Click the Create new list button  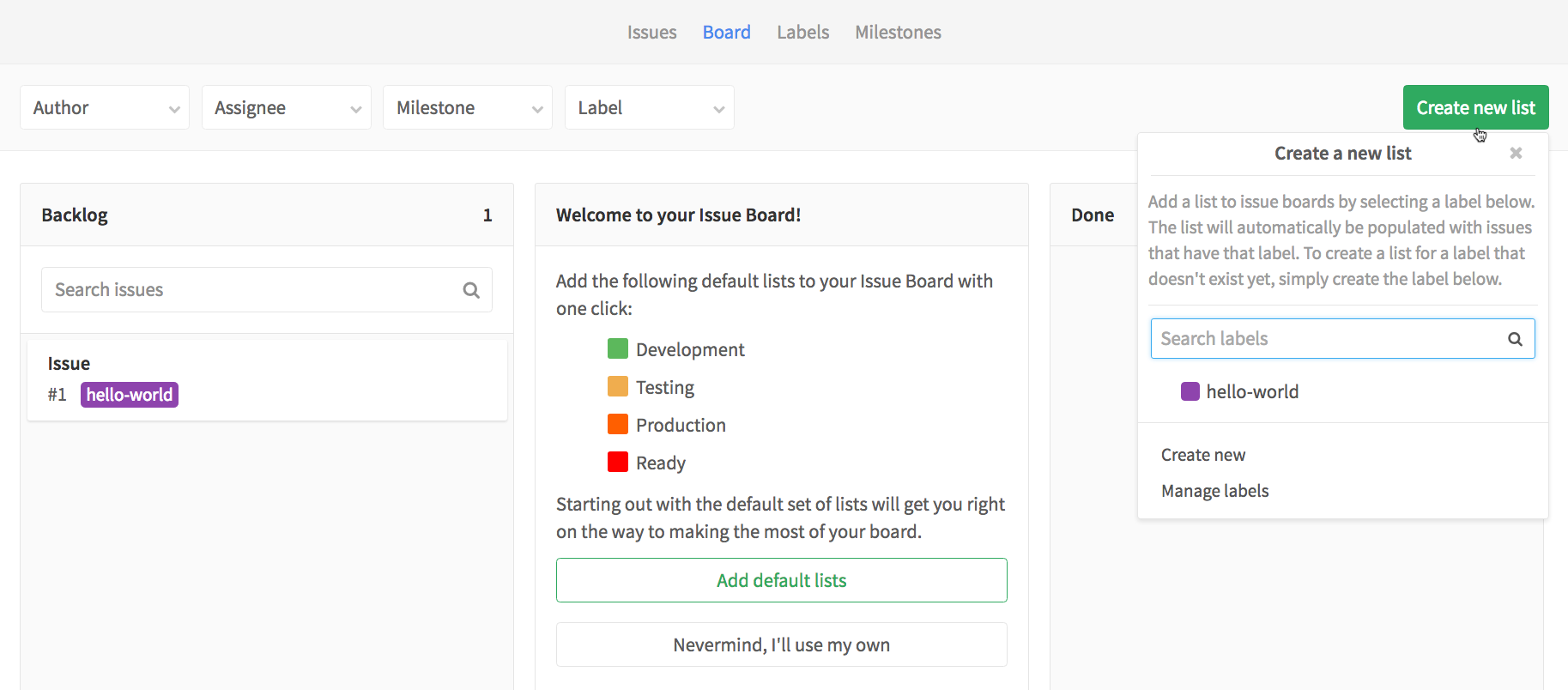point(1475,107)
